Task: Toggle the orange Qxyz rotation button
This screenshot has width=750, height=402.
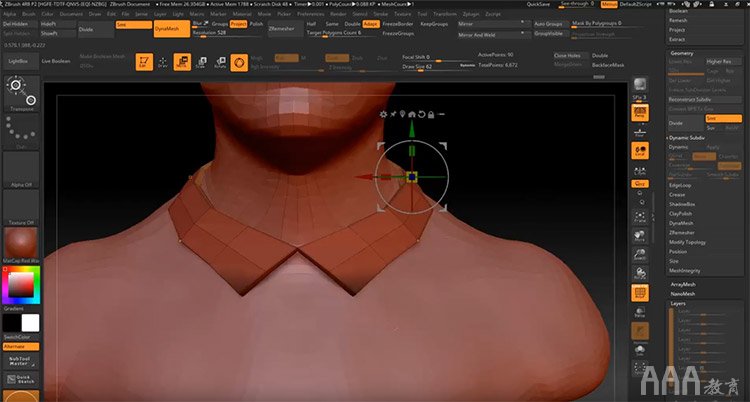Action: (x=640, y=184)
